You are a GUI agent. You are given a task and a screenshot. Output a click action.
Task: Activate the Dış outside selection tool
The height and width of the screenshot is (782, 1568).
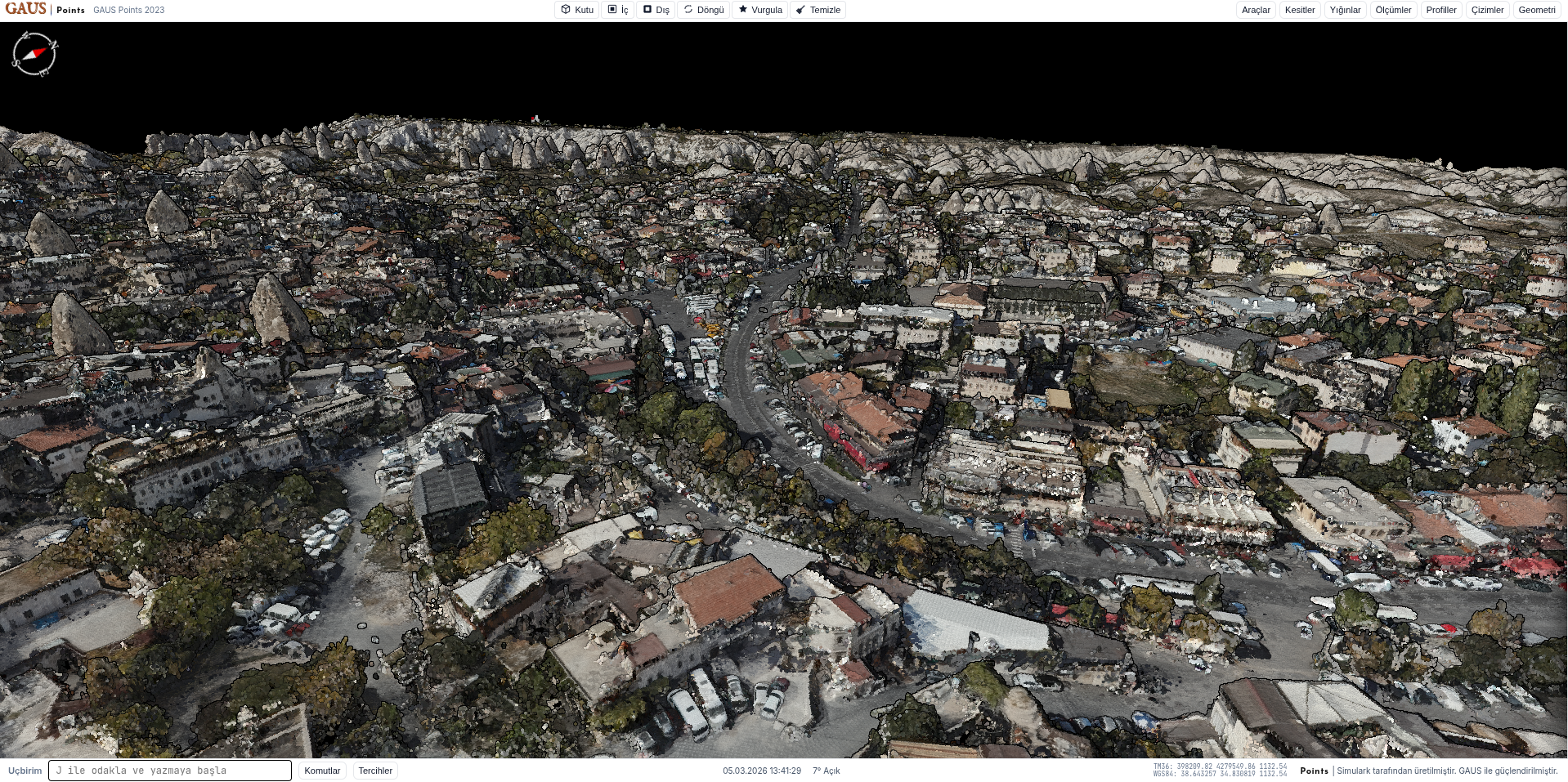[x=656, y=10]
